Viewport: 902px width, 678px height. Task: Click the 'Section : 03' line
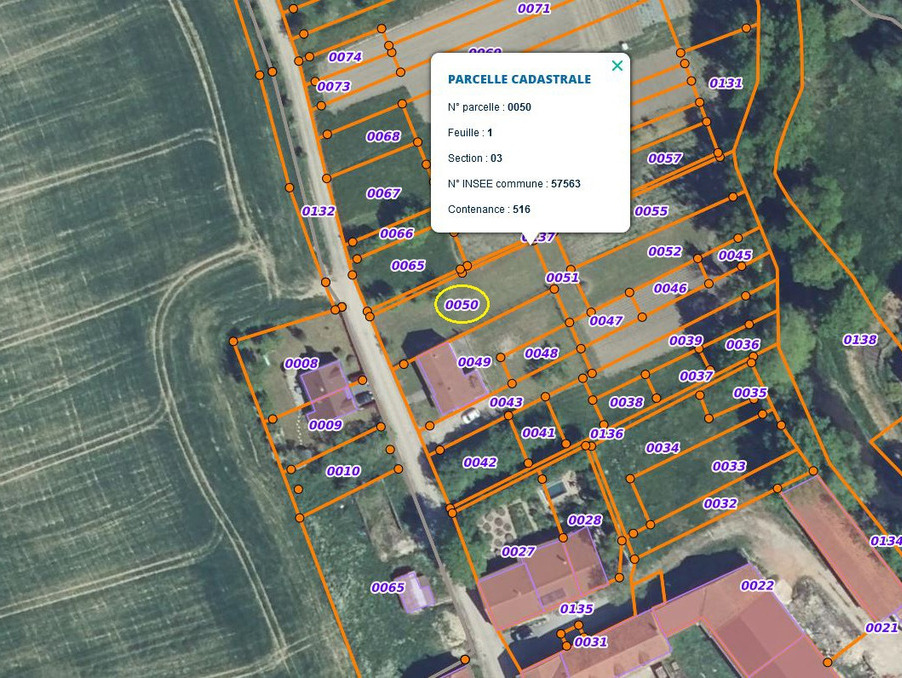point(475,158)
